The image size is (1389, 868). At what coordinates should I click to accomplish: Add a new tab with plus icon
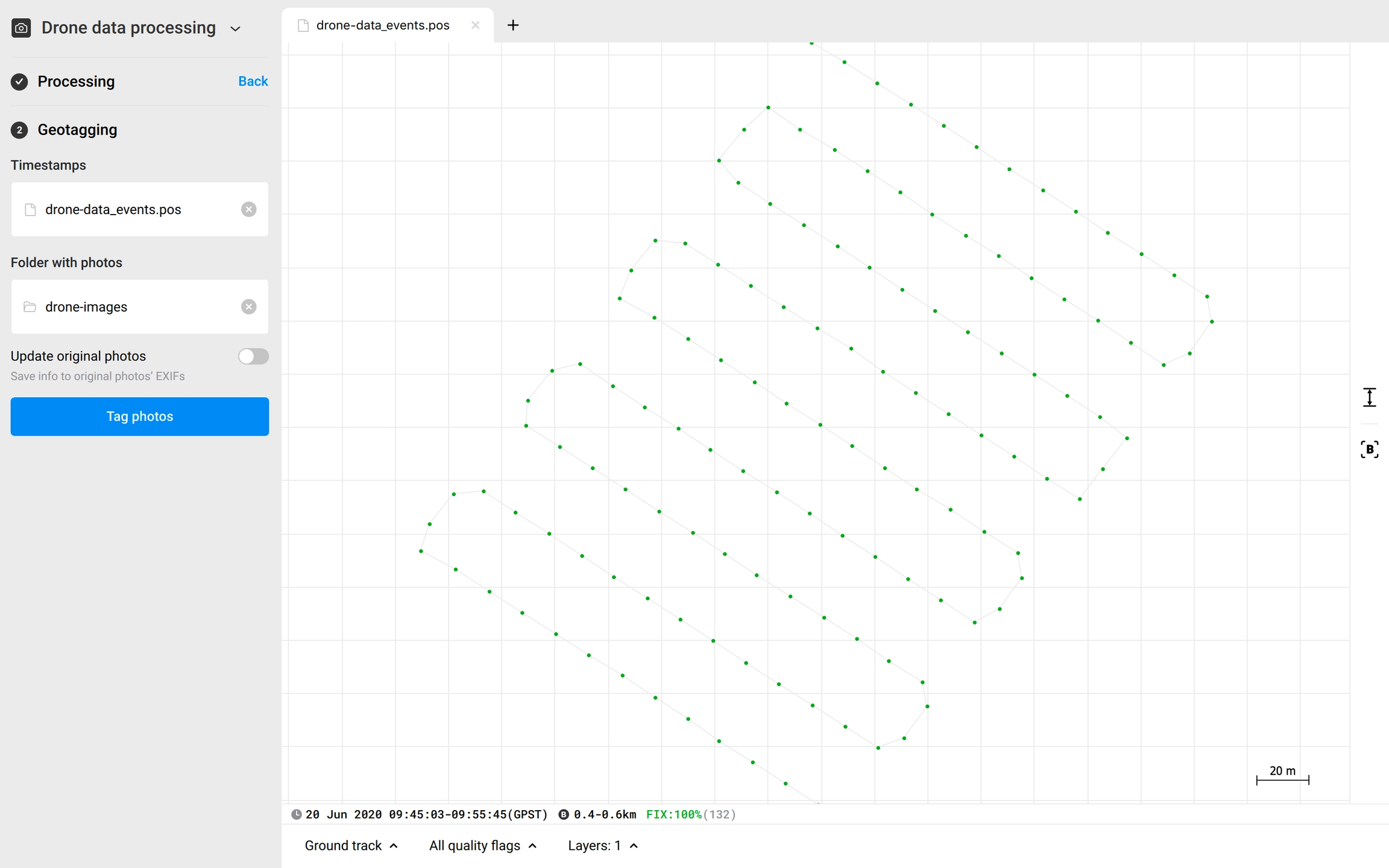(x=513, y=25)
